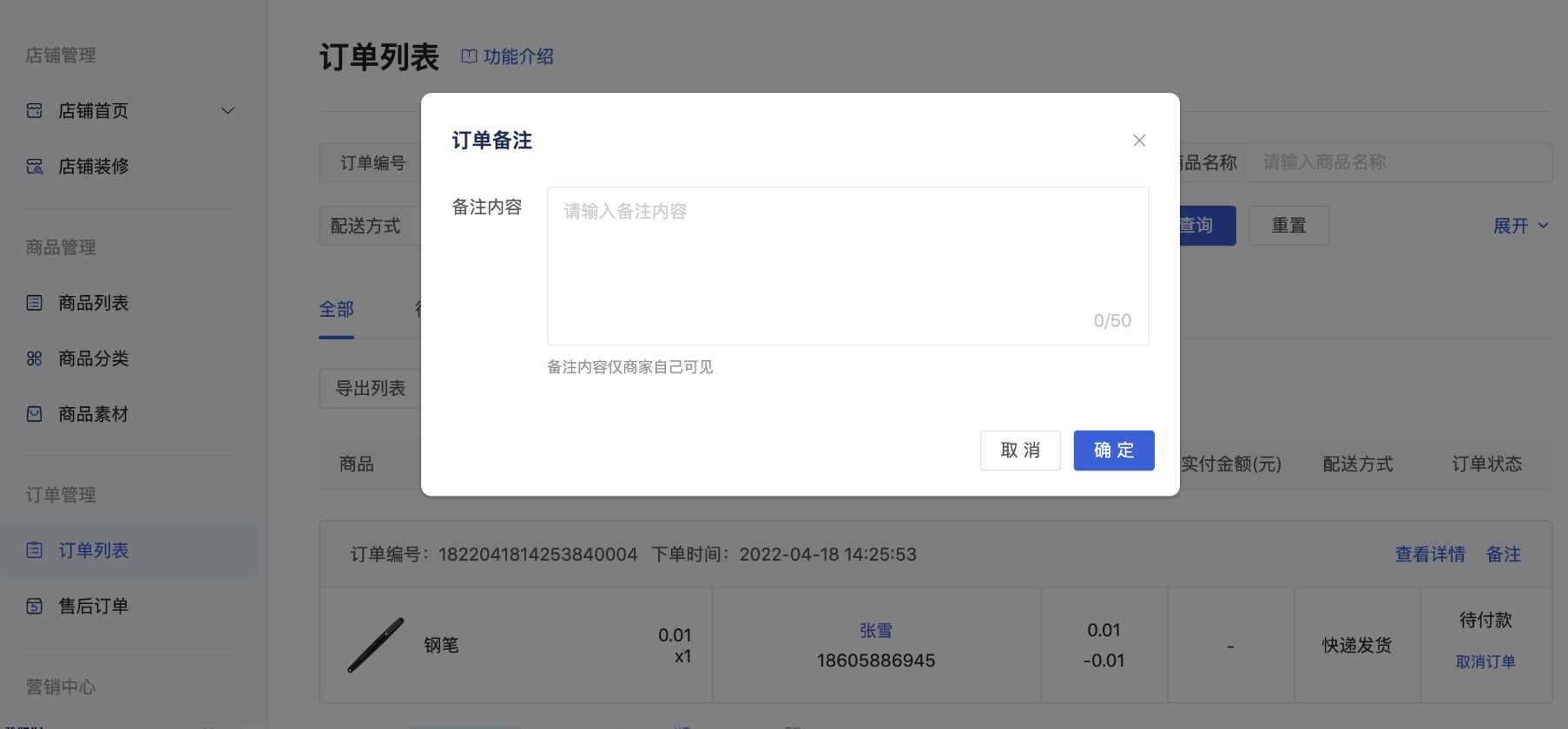
Task: Click the 备注 link on the order row
Action: click(1504, 555)
